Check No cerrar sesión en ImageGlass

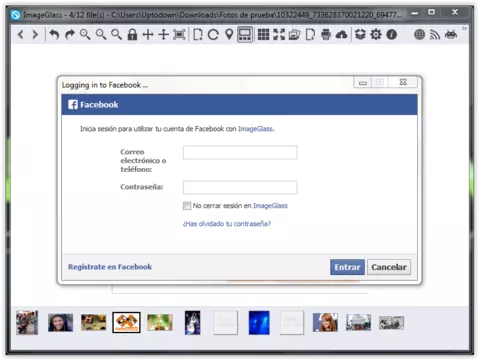pyautogui.click(x=187, y=206)
